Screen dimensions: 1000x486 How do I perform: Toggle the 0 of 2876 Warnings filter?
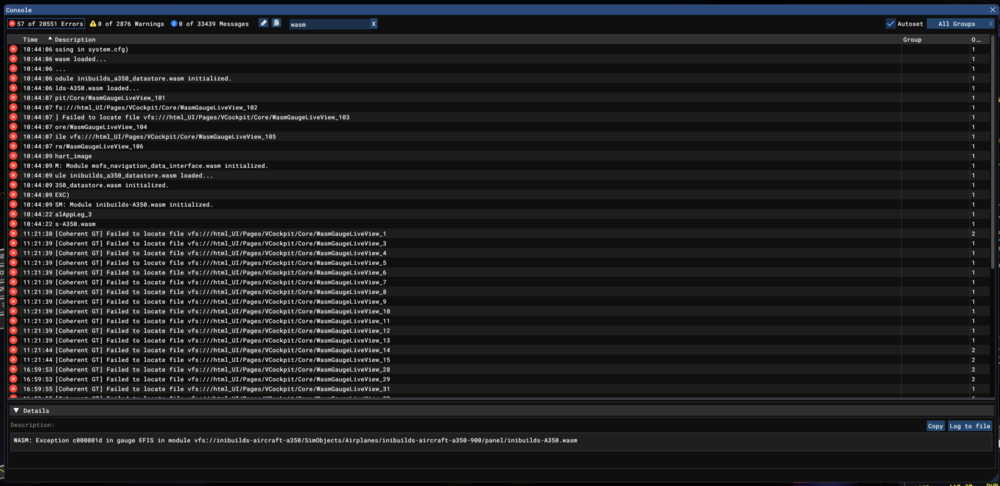point(126,24)
